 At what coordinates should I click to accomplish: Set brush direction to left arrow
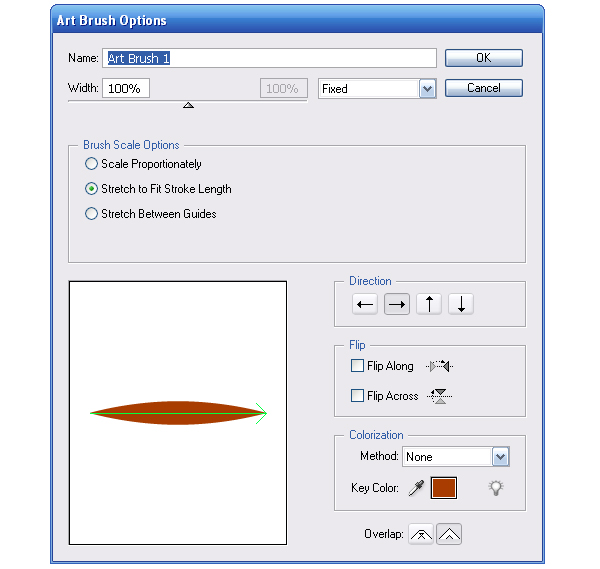tap(365, 304)
